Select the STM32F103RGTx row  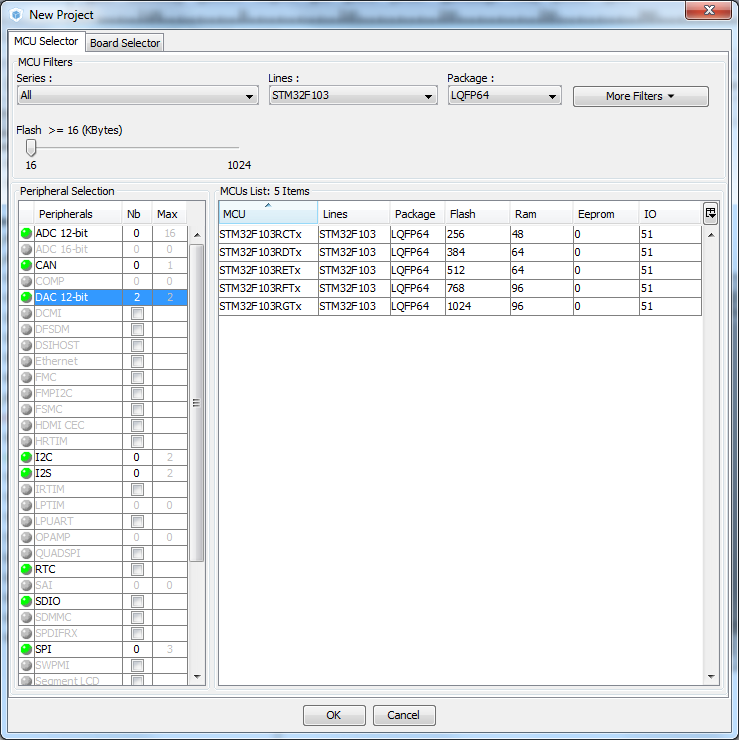[x=460, y=306]
